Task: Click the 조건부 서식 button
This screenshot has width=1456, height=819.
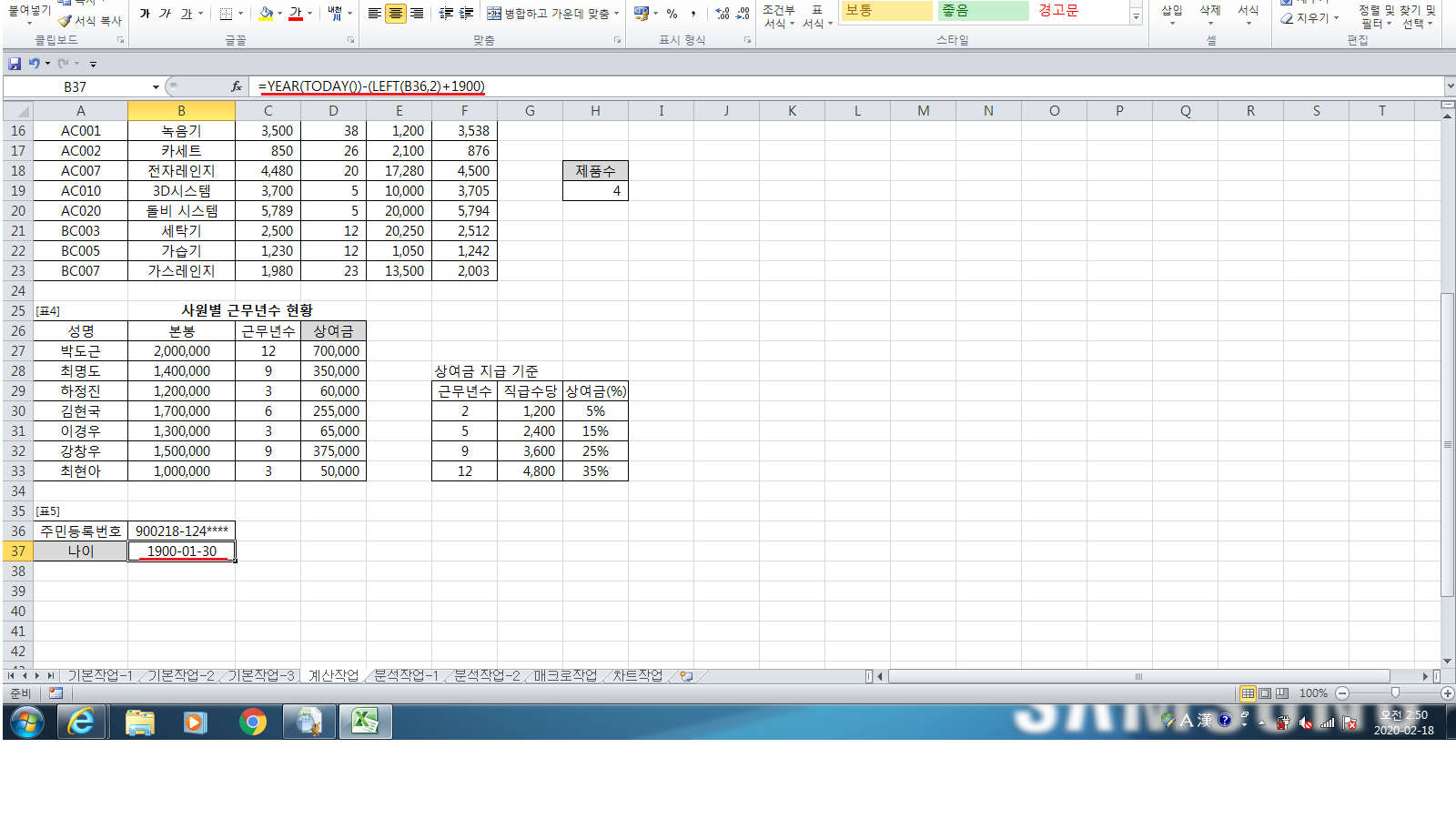Action: 779,16
